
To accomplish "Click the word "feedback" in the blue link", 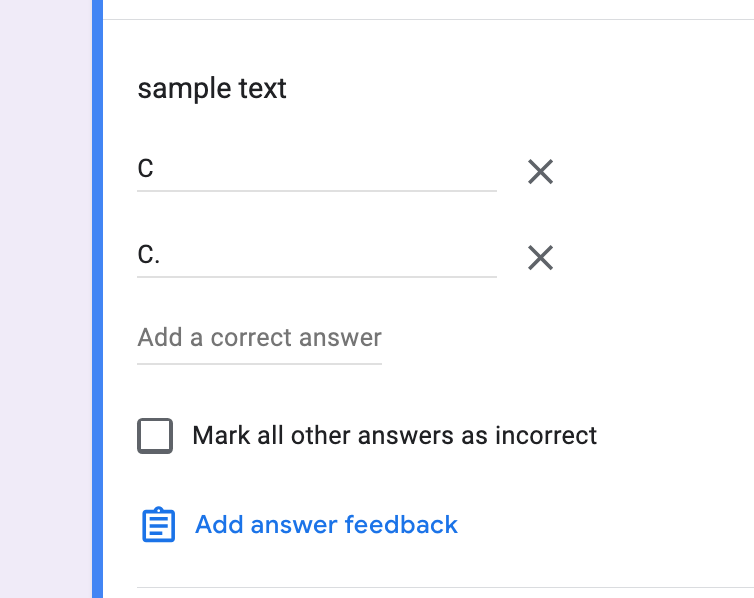I will click(x=402, y=524).
